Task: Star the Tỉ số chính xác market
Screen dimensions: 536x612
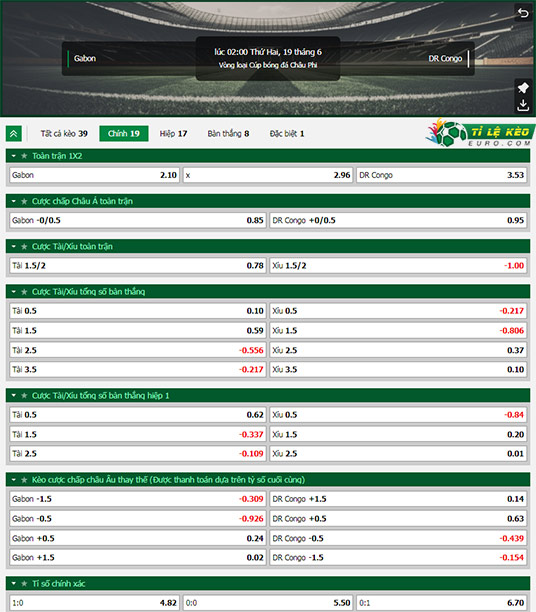Action: click(x=24, y=584)
